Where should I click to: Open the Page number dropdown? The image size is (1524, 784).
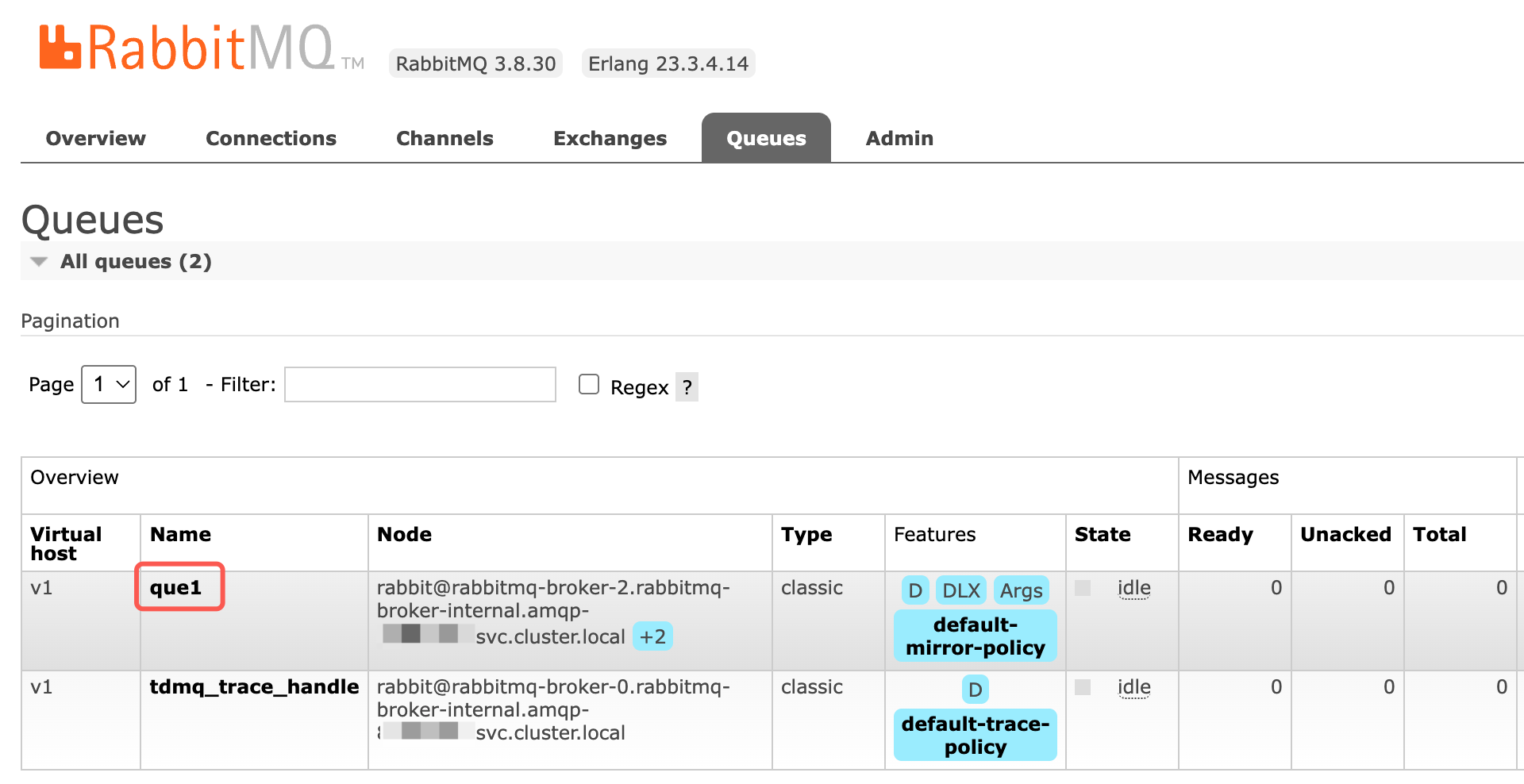tap(109, 385)
